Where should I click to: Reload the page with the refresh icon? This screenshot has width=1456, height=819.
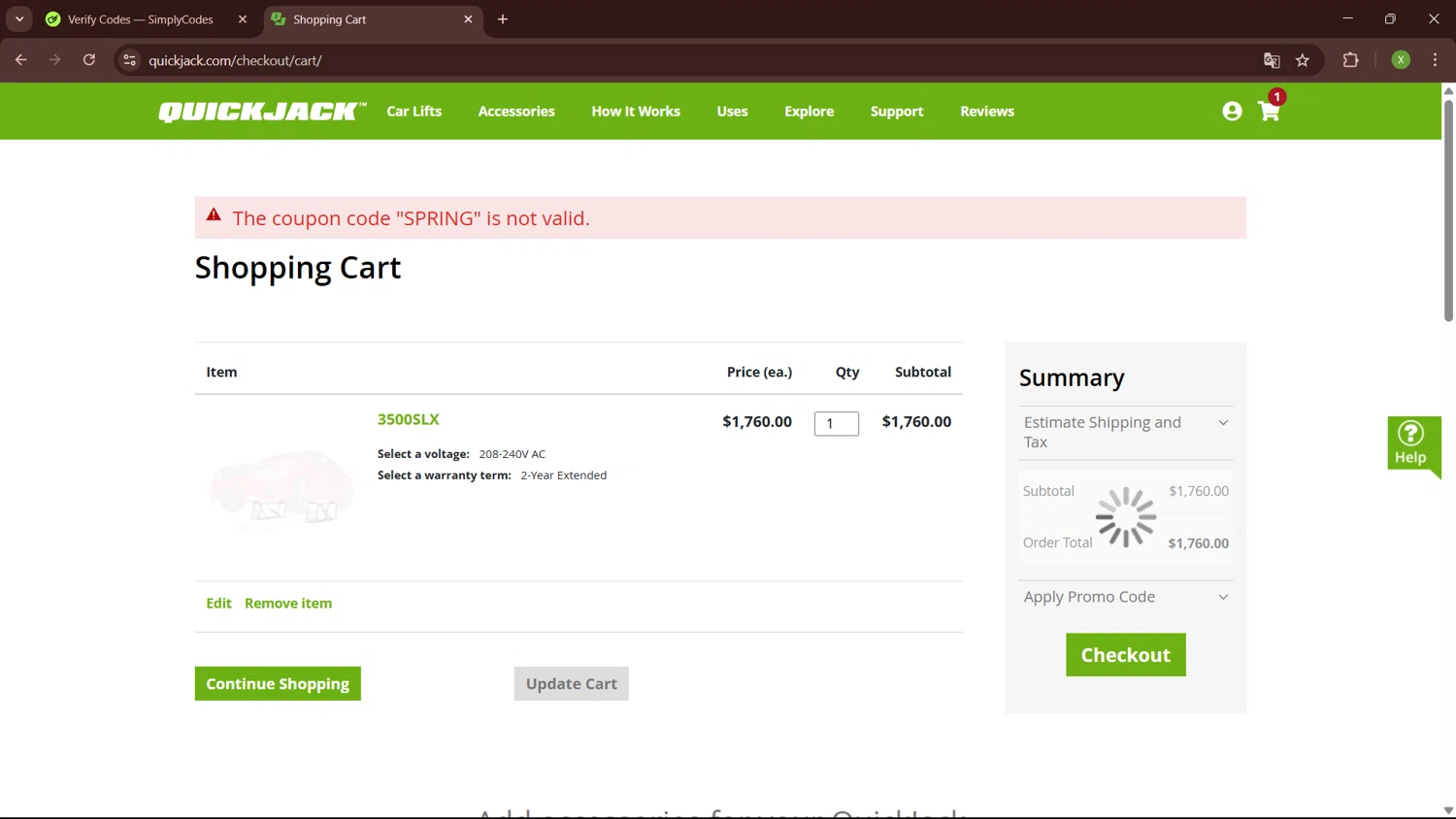[89, 60]
